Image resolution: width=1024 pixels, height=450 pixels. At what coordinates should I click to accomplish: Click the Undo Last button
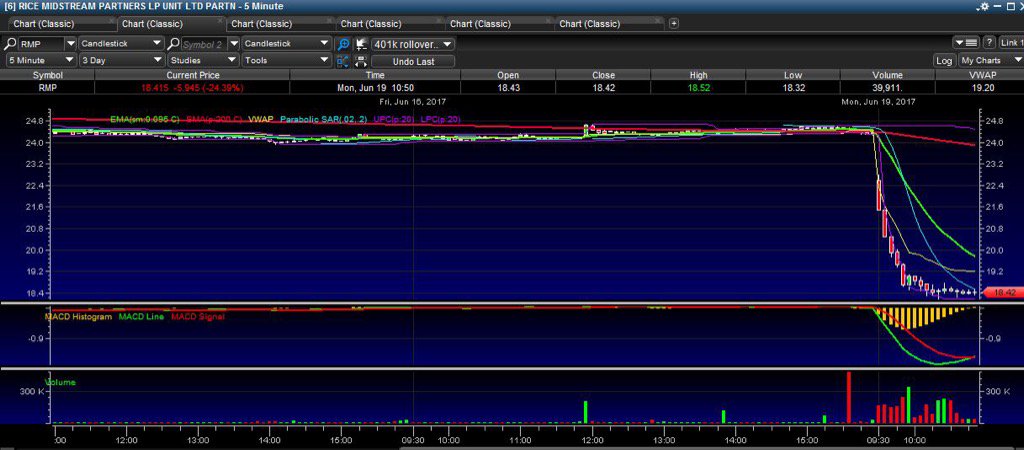point(413,61)
